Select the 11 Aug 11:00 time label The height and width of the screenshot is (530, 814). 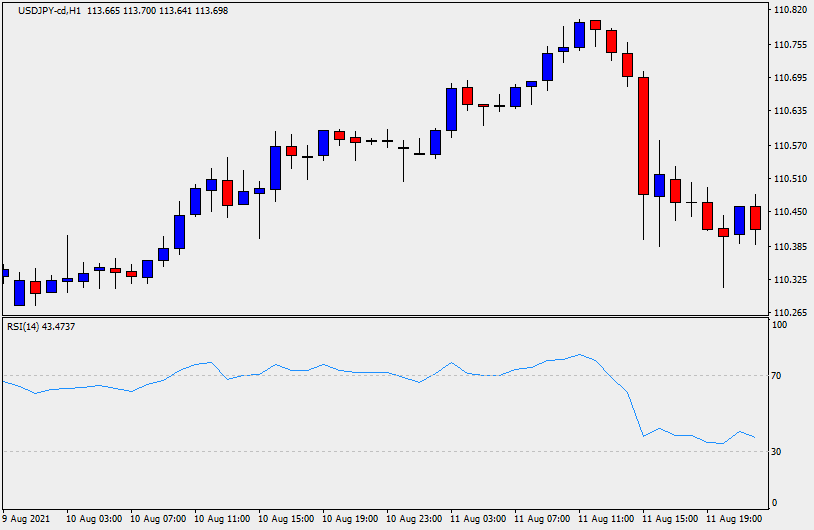click(608, 519)
